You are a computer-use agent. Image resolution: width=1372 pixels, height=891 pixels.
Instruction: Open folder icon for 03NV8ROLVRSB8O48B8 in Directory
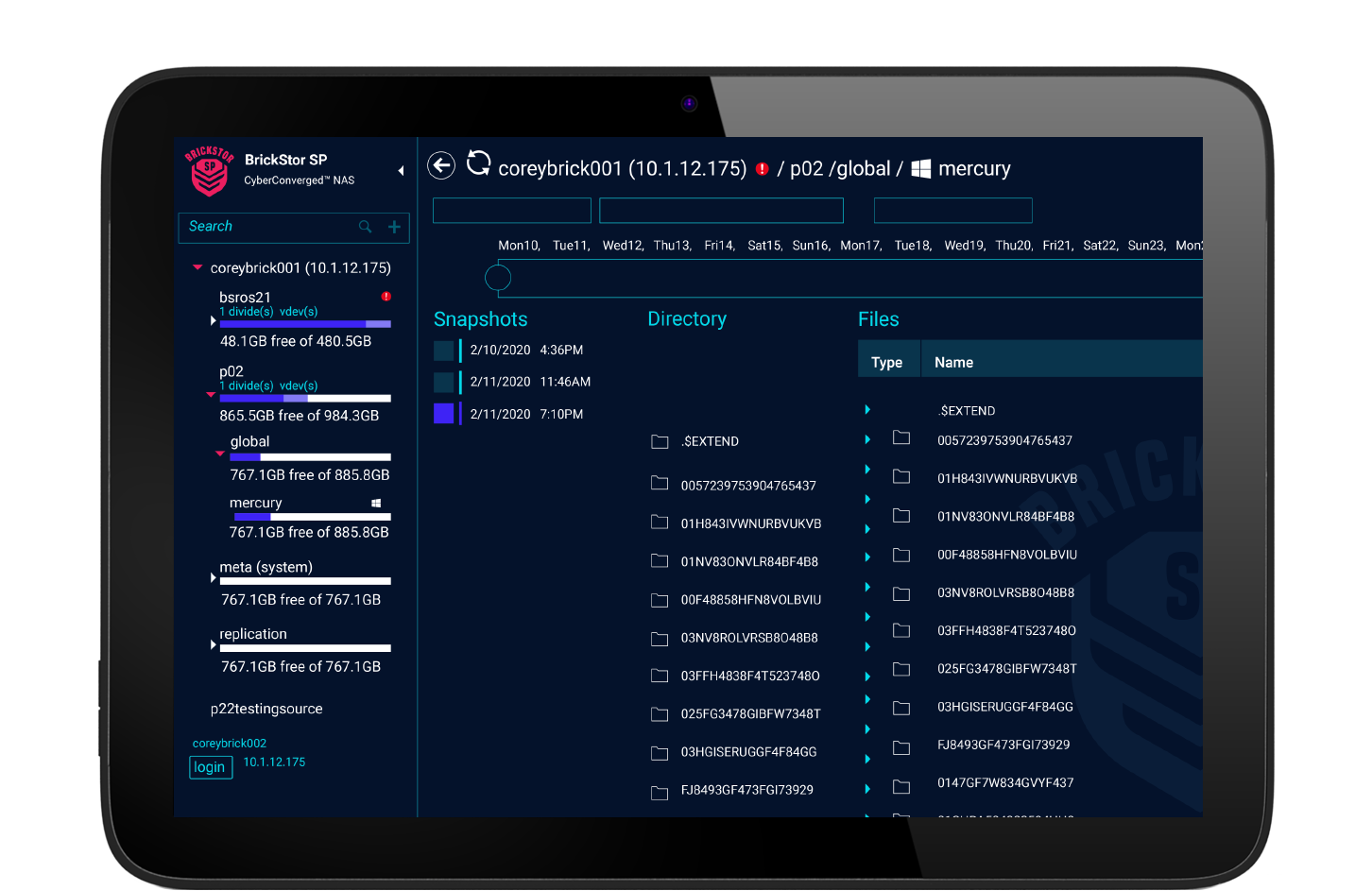click(660, 639)
